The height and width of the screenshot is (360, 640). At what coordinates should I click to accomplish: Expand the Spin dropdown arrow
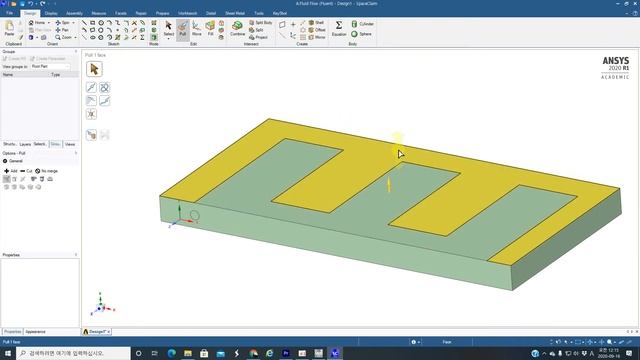click(x=73, y=22)
